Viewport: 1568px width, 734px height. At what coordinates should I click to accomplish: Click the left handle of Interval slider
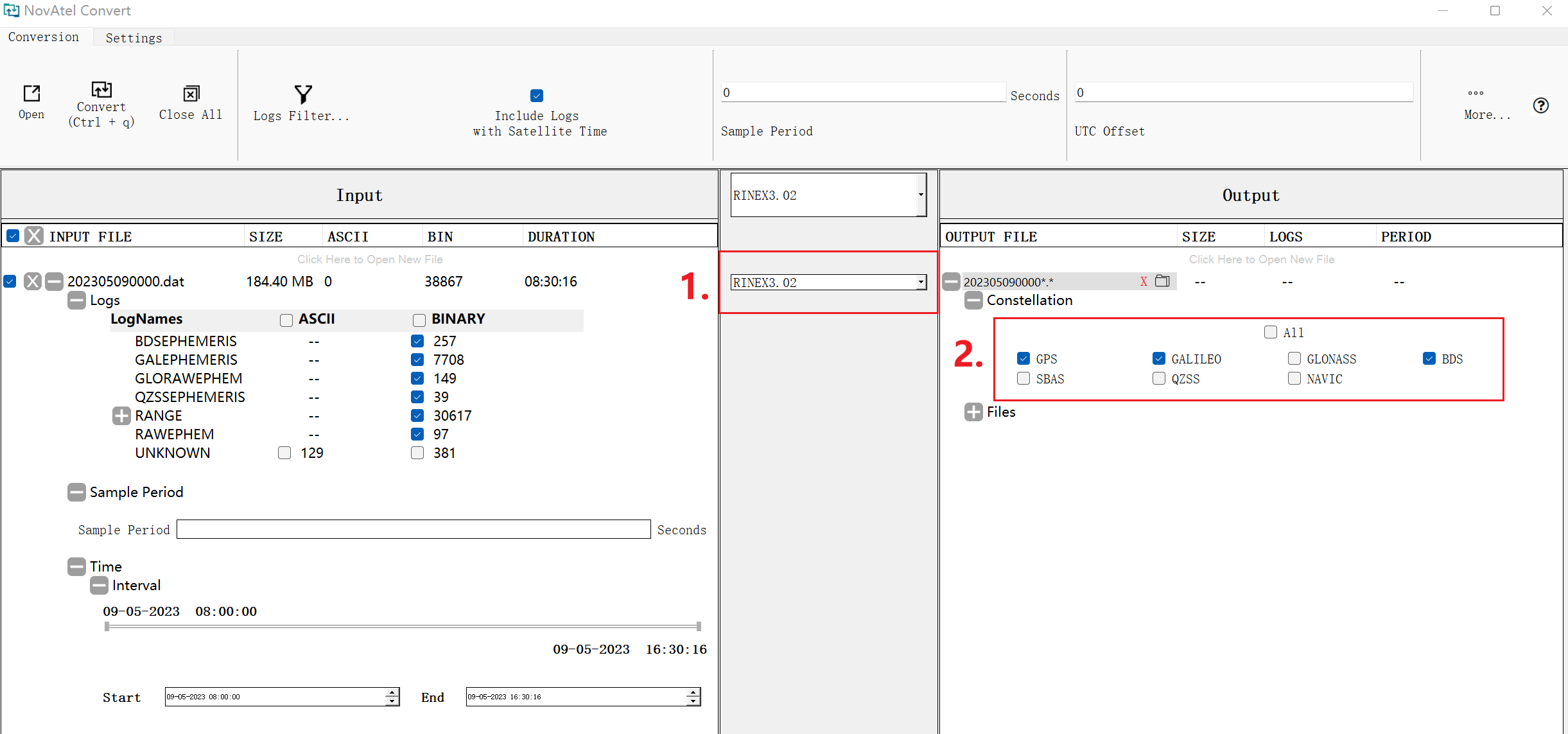click(x=107, y=626)
